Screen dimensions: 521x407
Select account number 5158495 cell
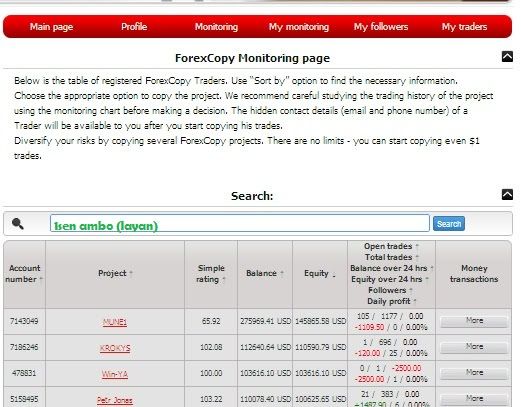point(24,398)
